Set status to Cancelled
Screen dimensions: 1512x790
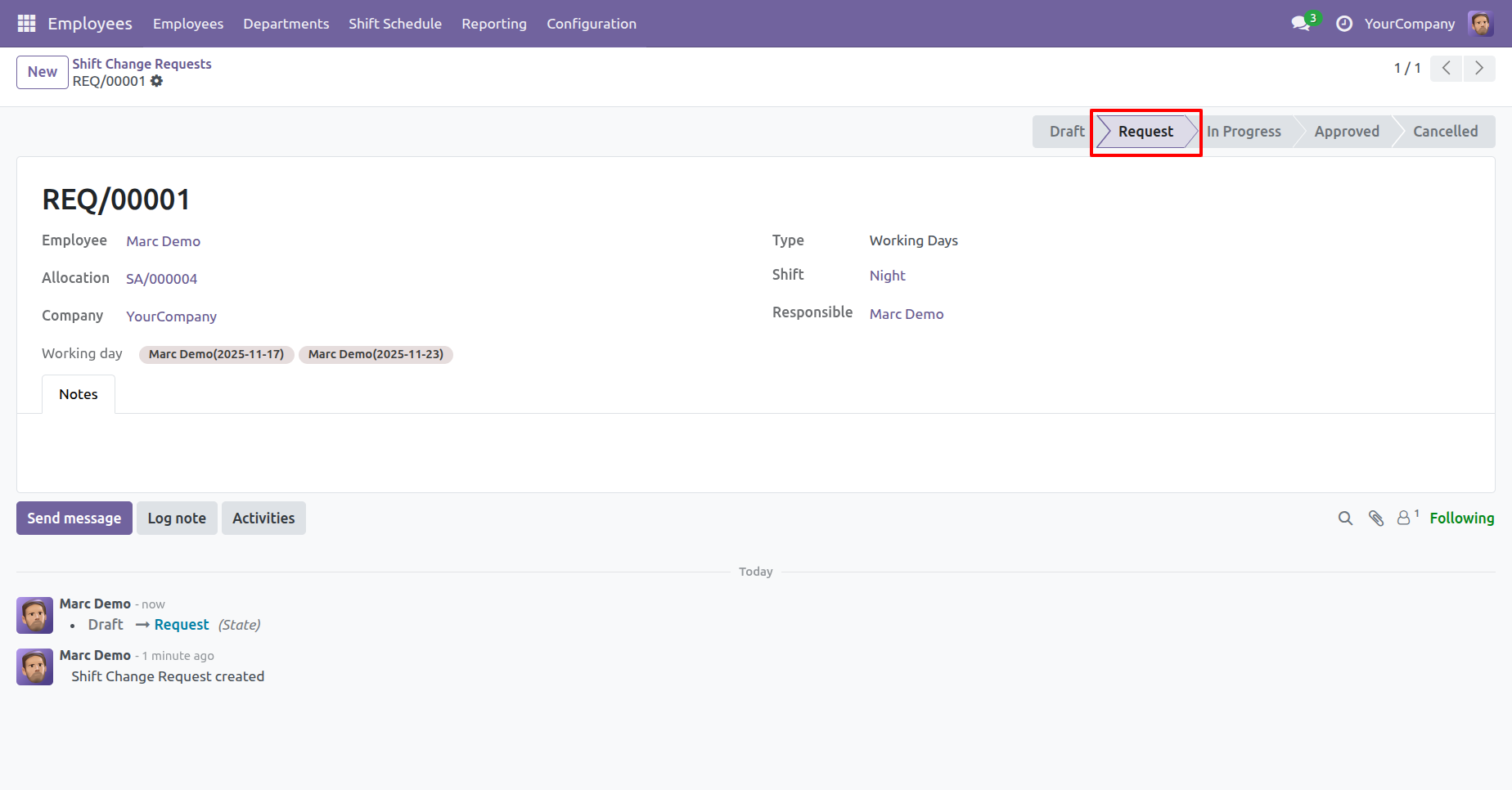1446,132
